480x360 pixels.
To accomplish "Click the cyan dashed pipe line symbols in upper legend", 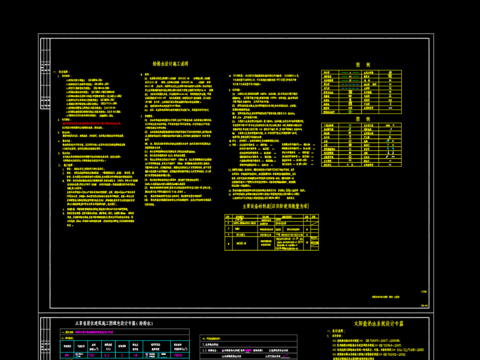I will [x=350, y=86].
